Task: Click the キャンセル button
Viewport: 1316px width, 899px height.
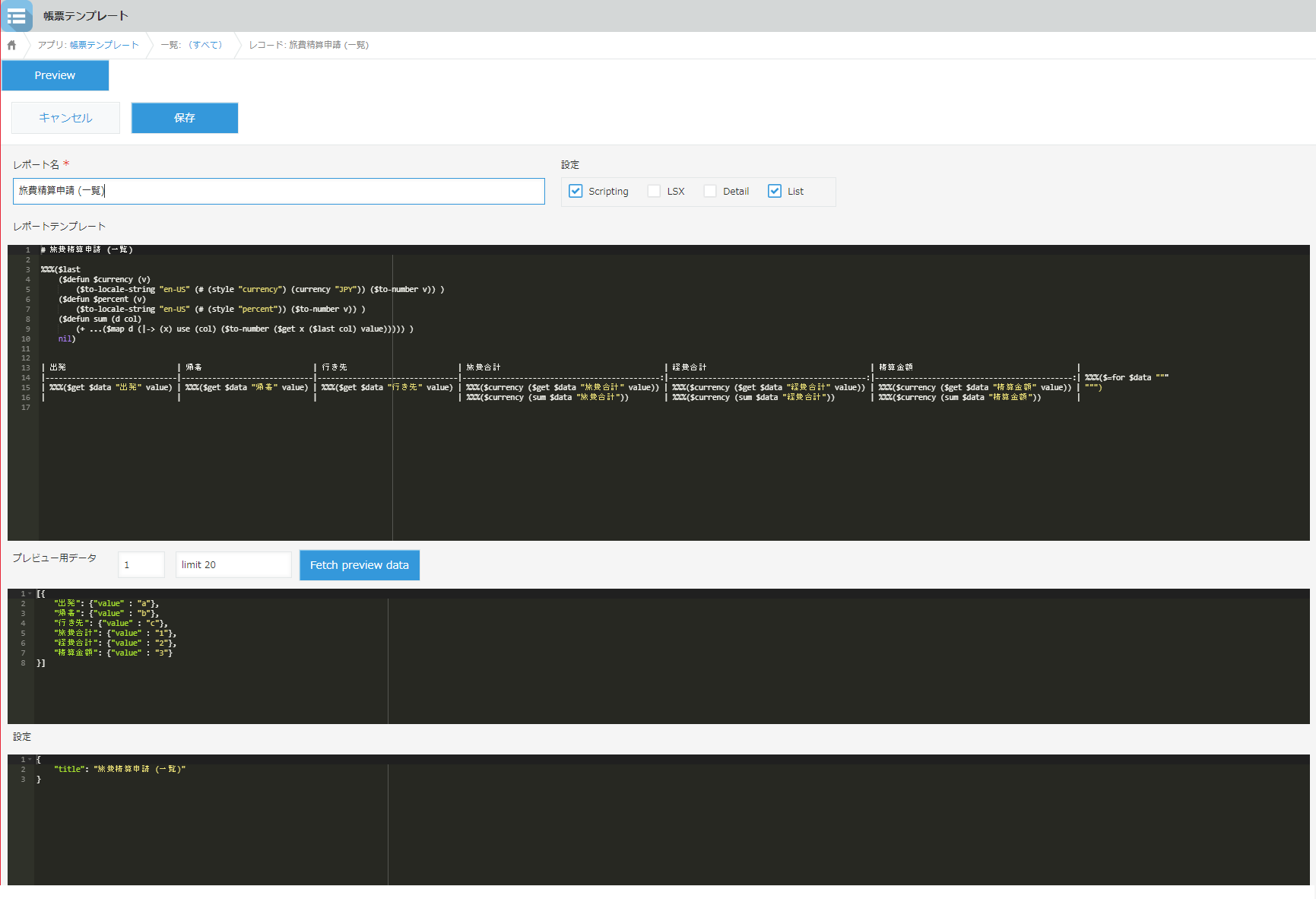Action: tap(65, 118)
